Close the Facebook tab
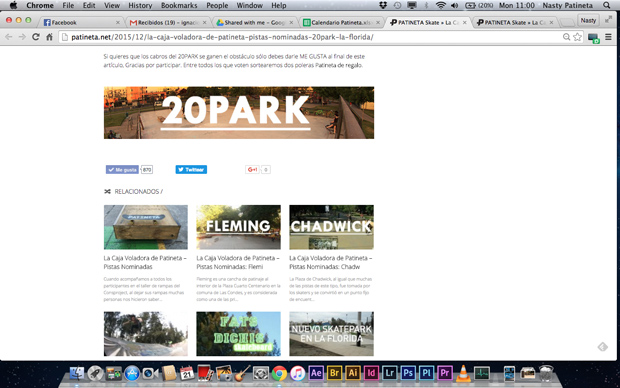 click(x=117, y=23)
